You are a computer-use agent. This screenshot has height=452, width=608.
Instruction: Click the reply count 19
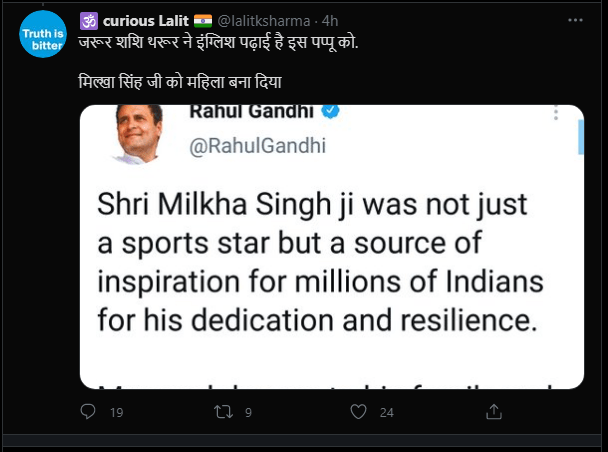116,412
